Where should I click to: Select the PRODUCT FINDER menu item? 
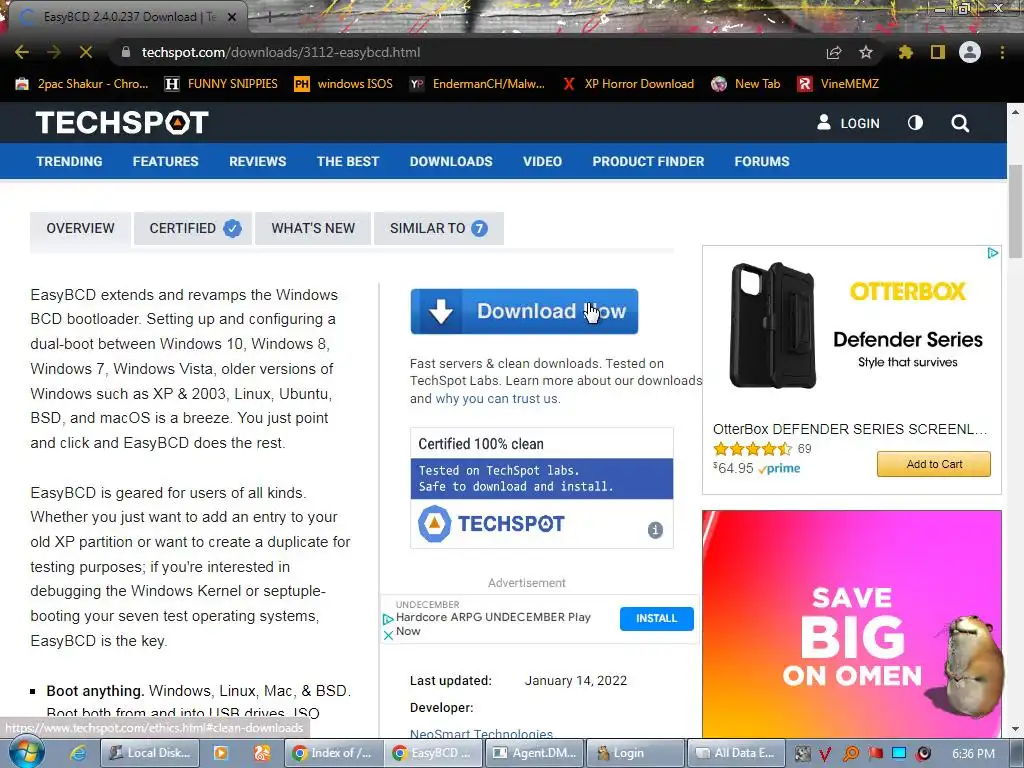648,161
